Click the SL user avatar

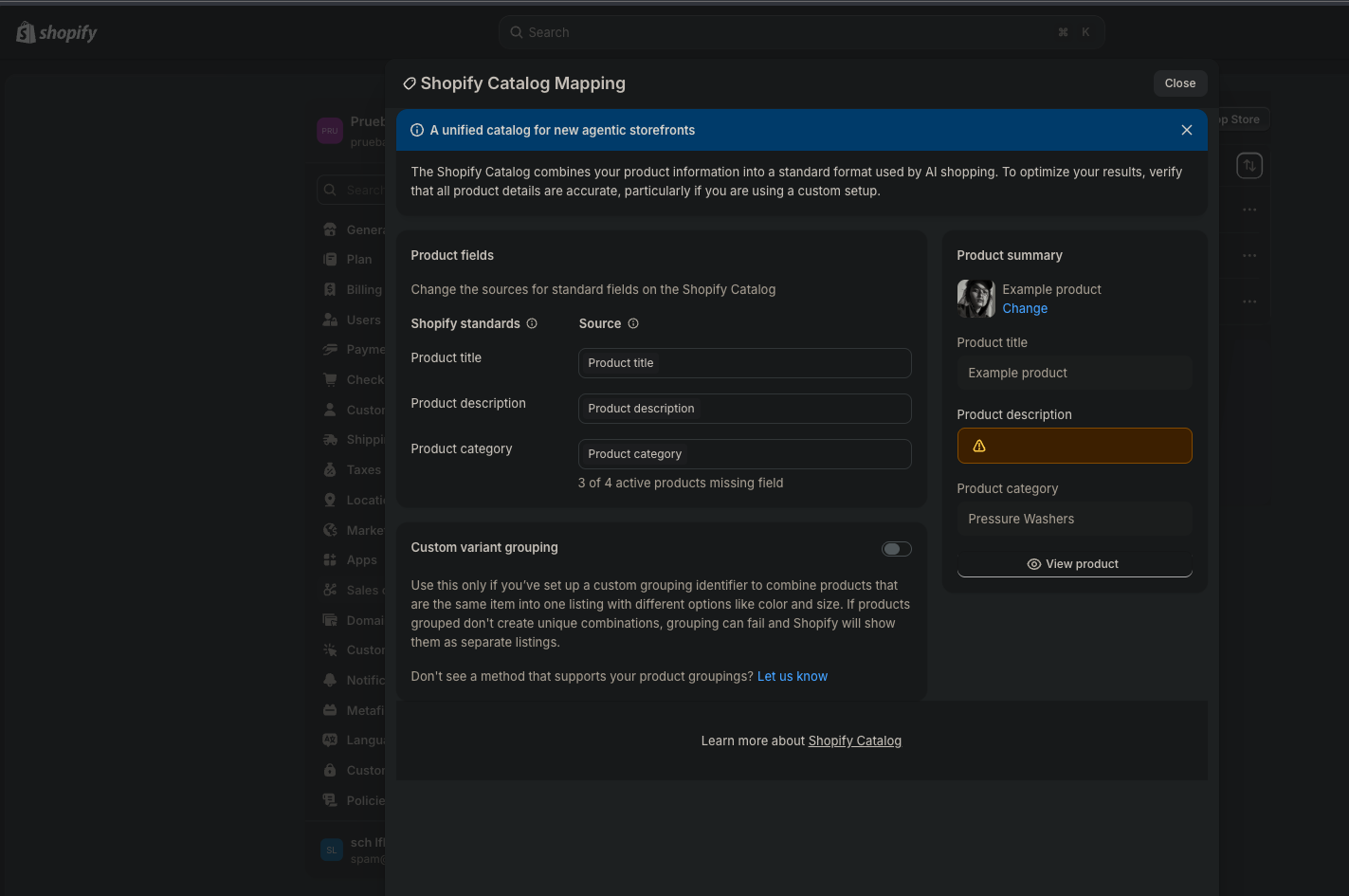tap(332, 850)
